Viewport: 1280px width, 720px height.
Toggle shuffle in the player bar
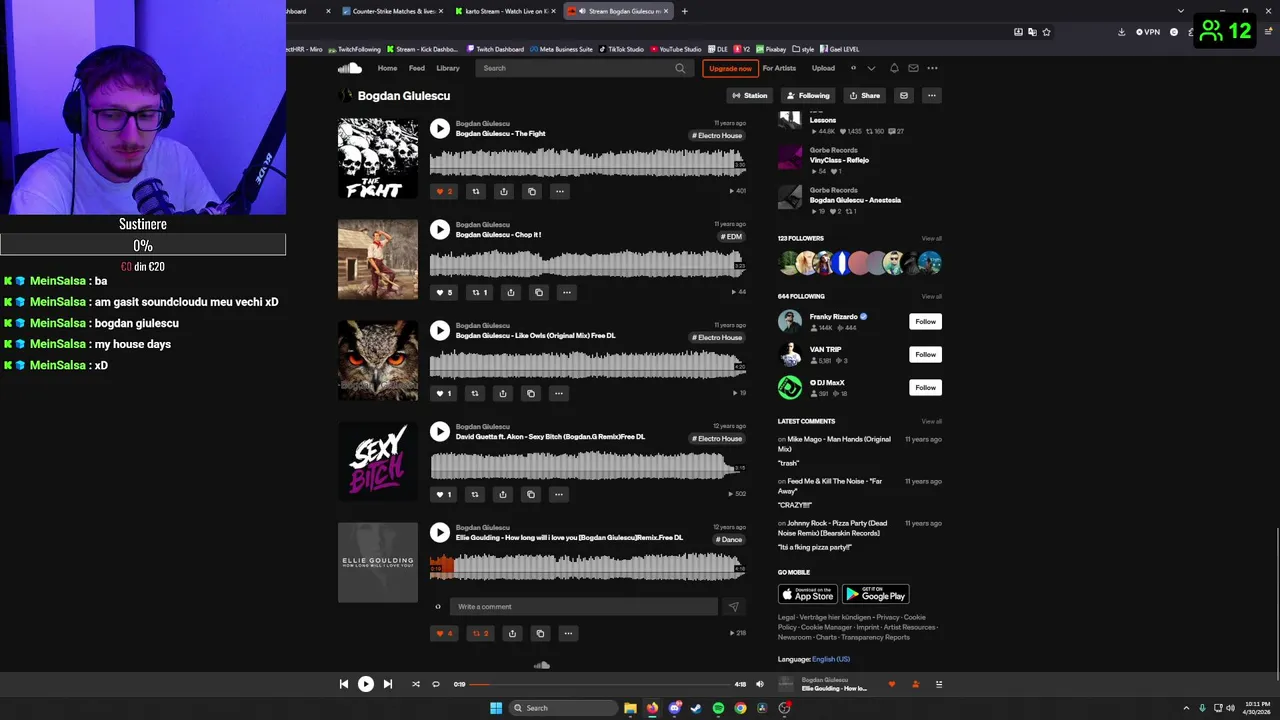tap(416, 684)
